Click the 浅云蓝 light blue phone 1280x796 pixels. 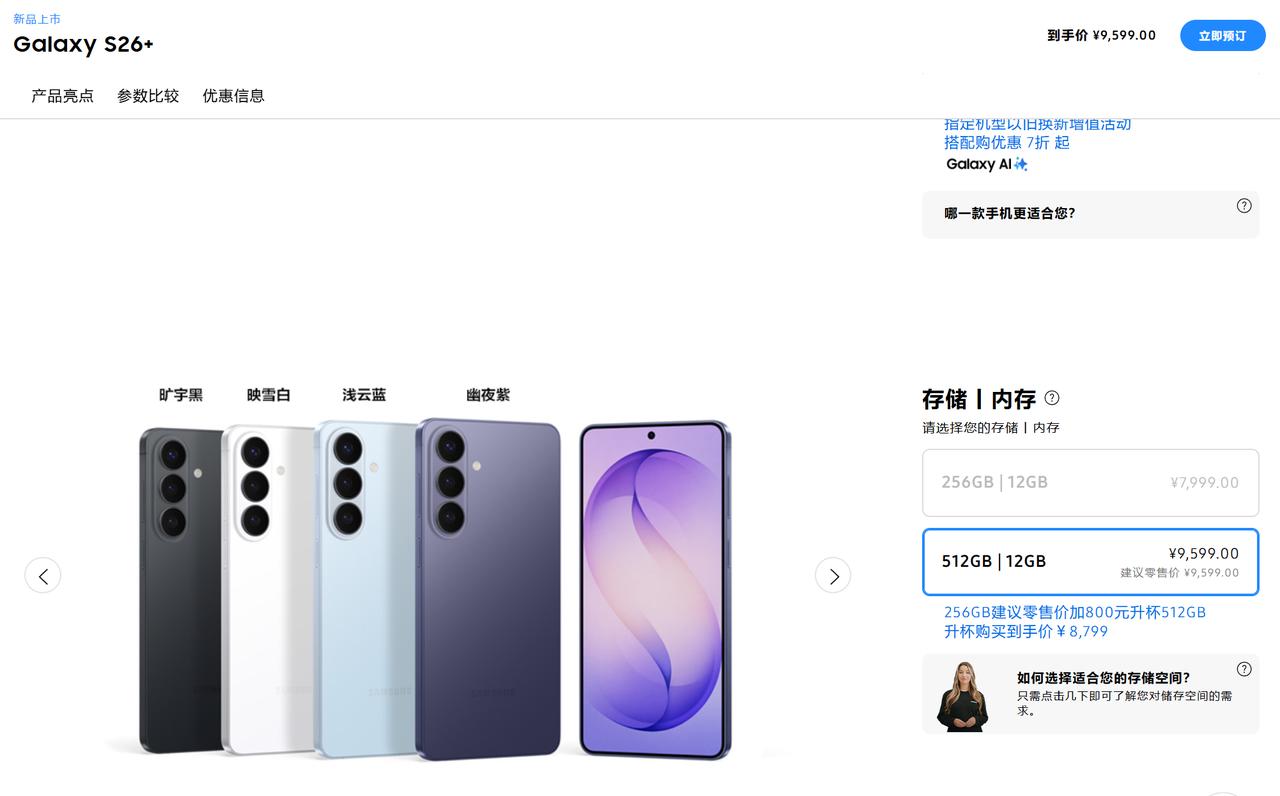364,588
